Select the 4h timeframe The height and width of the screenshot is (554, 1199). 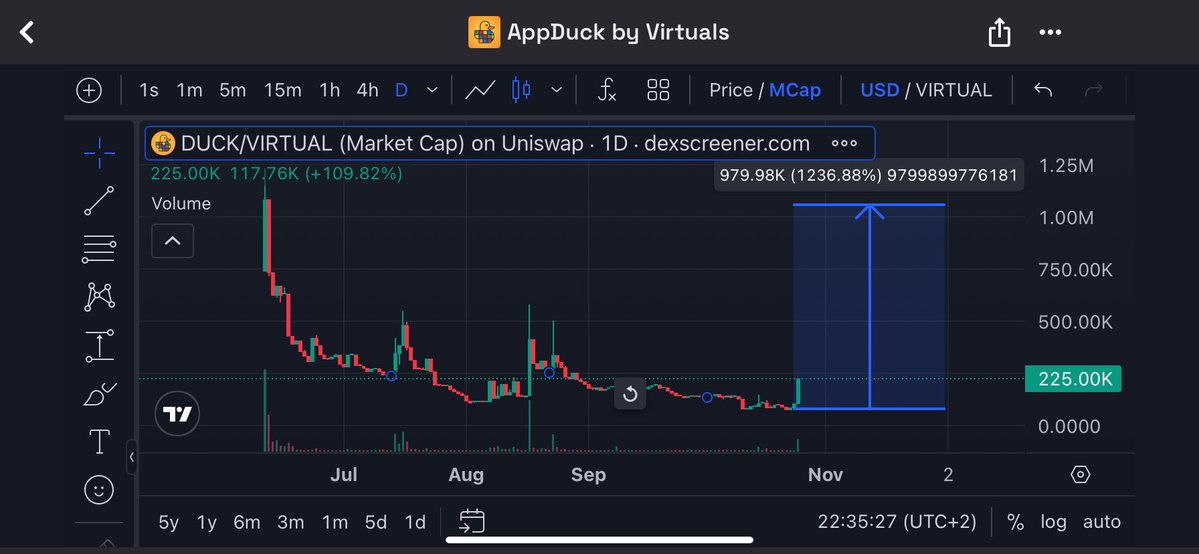(x=367, y=90)
